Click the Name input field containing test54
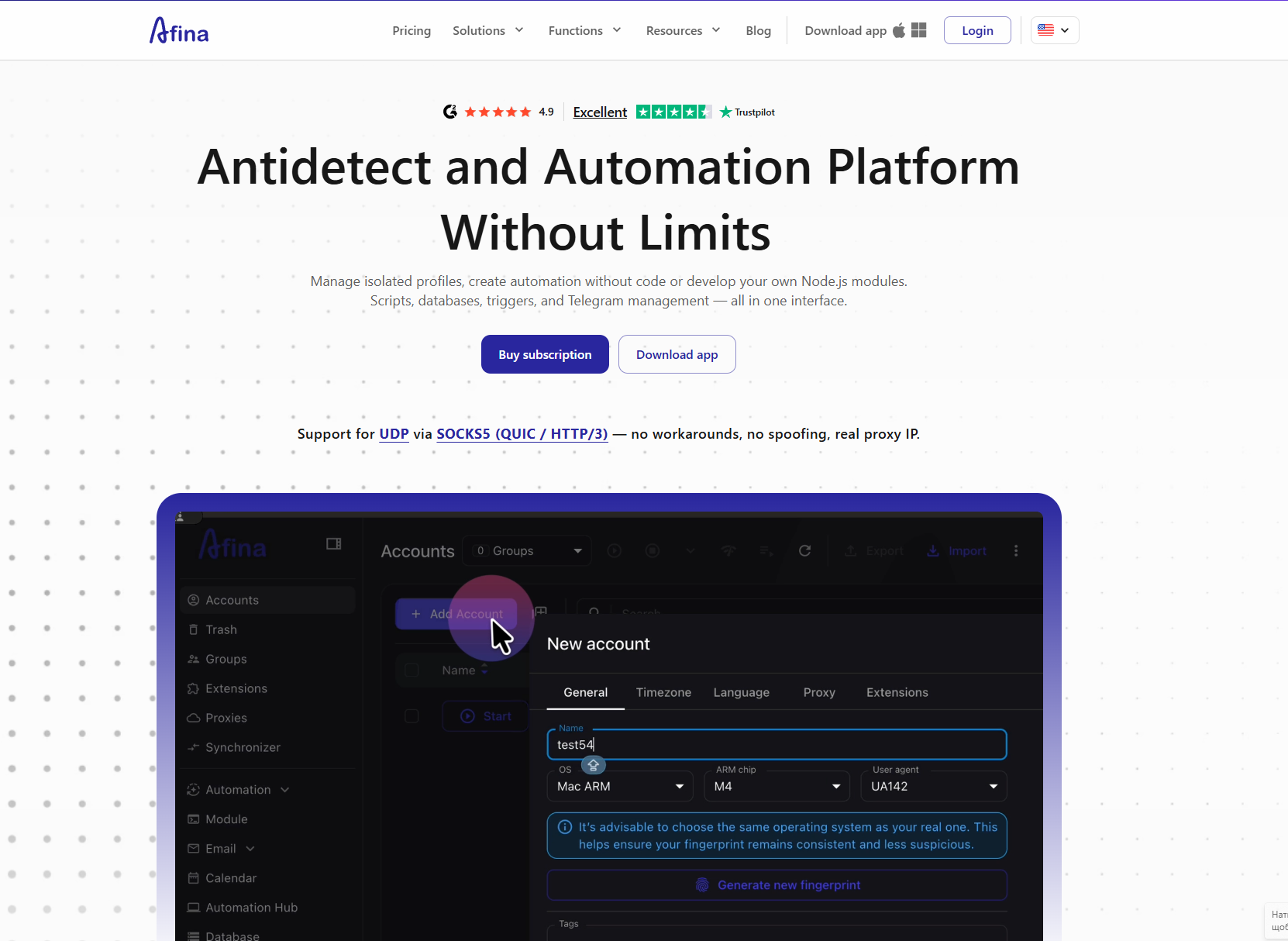The width and height of the screenshot is (1288, 941). click(x=777, y=744)
